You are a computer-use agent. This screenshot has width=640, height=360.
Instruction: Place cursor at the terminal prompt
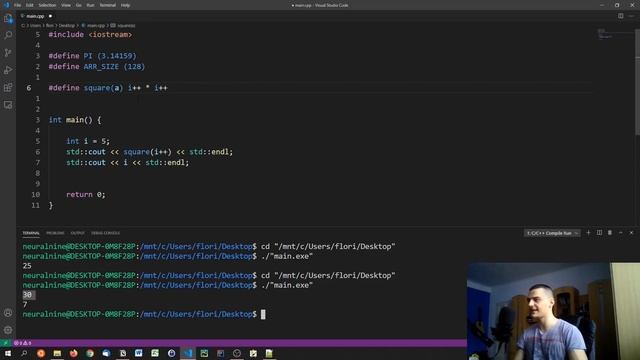pyautogui.click(x=263, y=314)
